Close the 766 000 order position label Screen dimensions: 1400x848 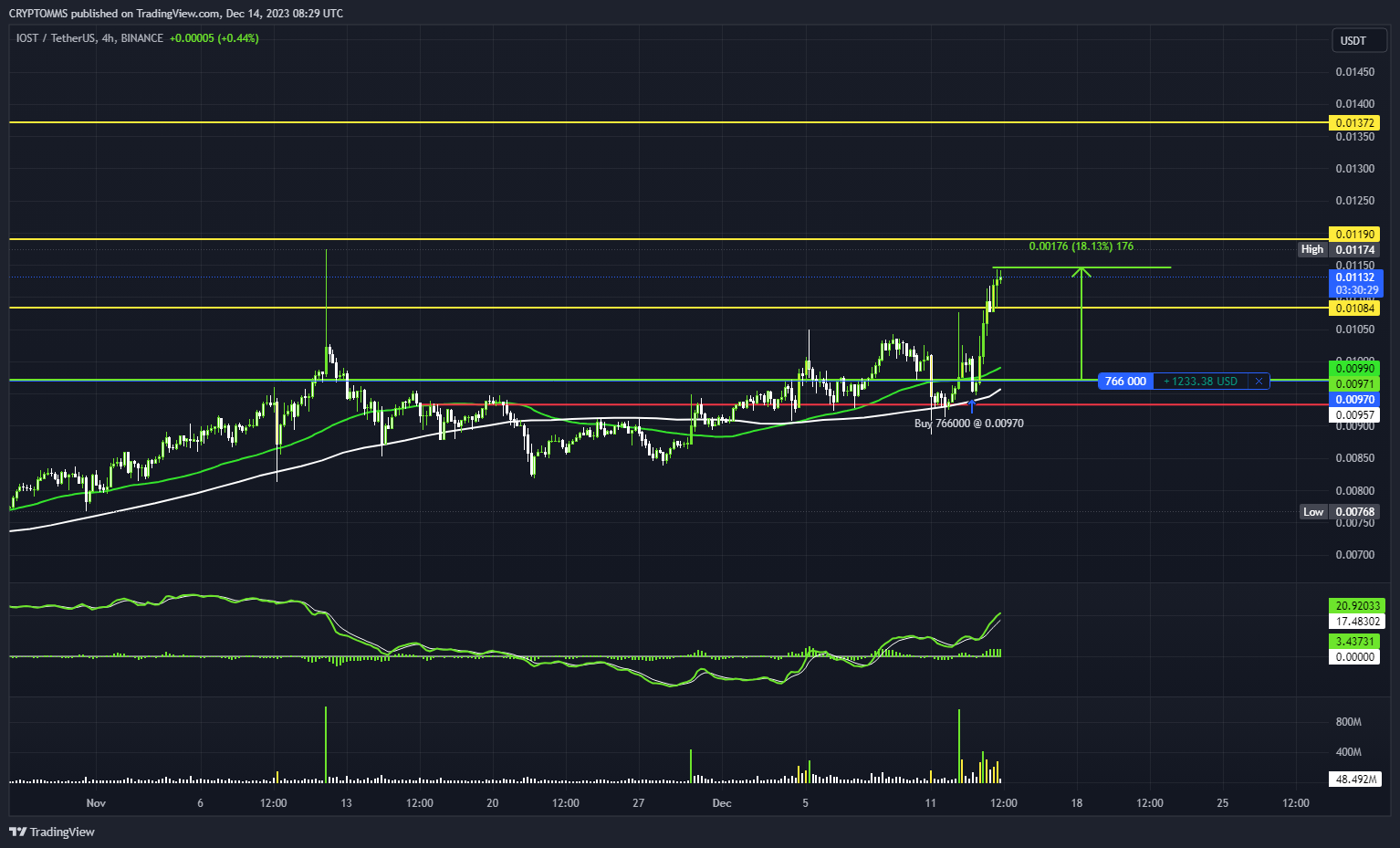(x=1259, y=382)
